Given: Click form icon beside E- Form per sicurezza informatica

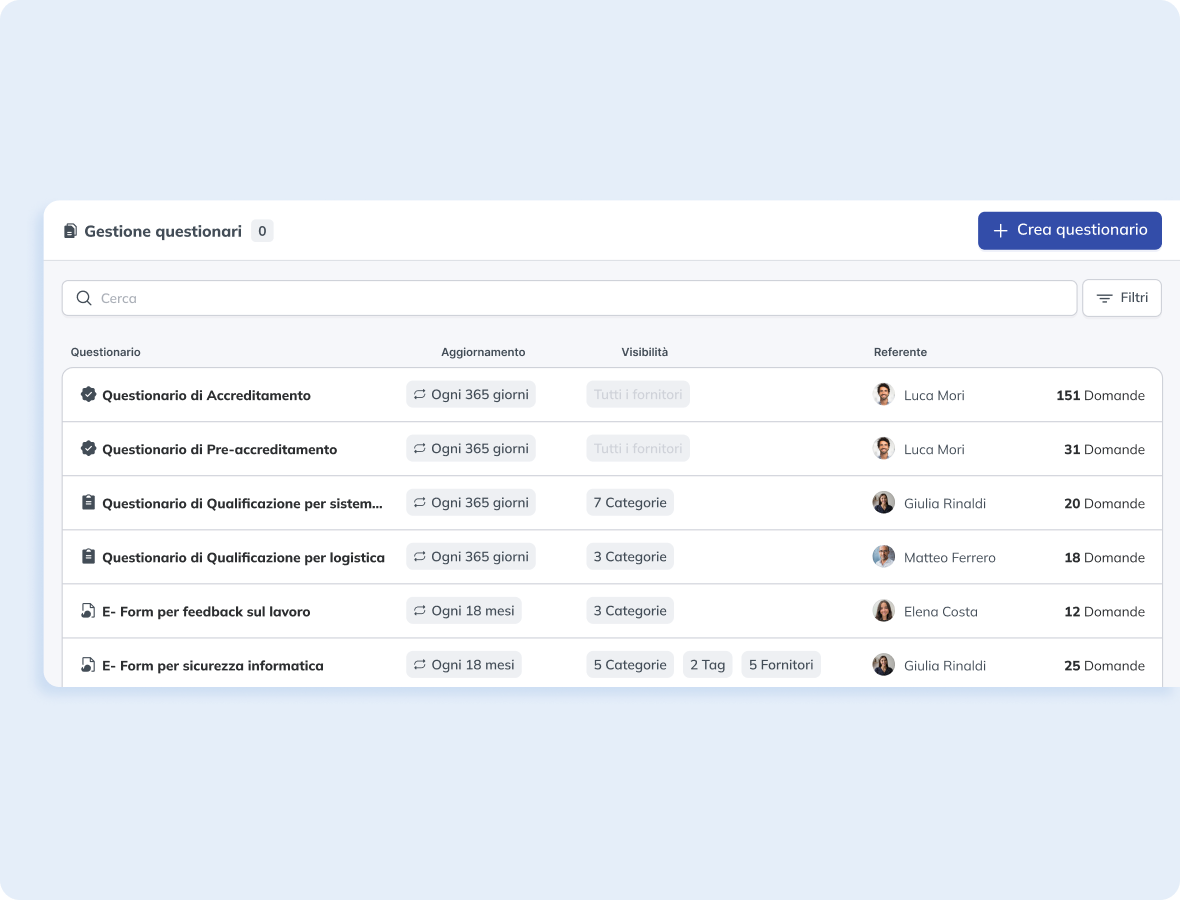Looking at the screenshot, I should click(88, 665).
